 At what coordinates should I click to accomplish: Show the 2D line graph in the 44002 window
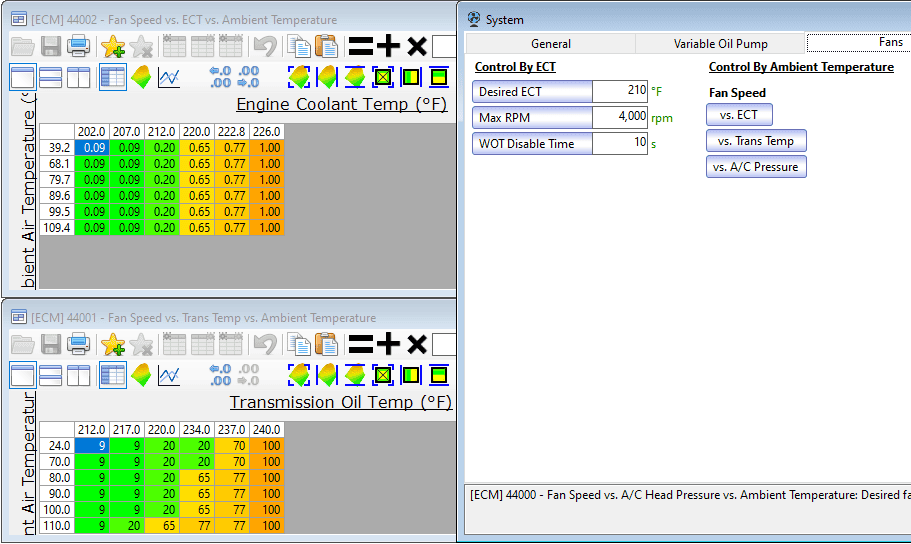click(169, 77)
